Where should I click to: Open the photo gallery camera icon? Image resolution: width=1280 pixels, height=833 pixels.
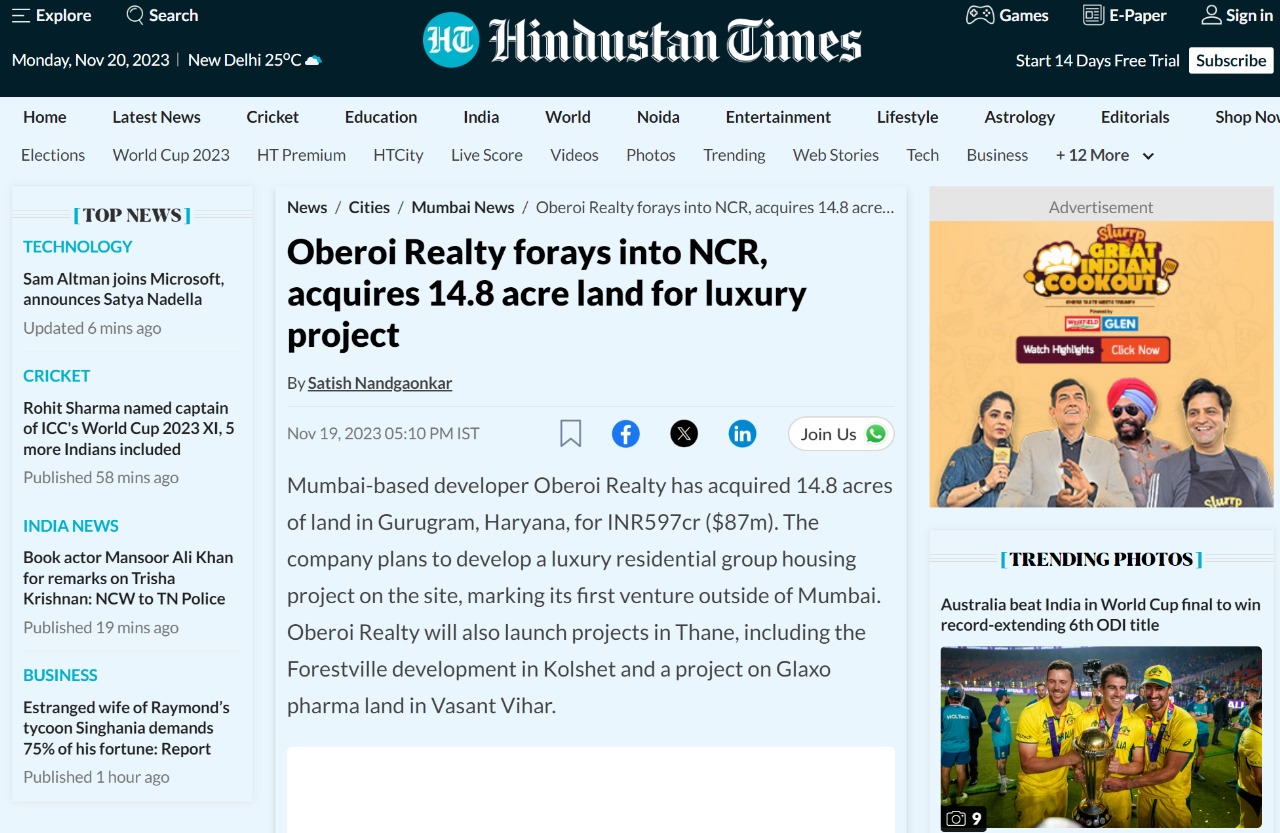click(x=957, y=819)
